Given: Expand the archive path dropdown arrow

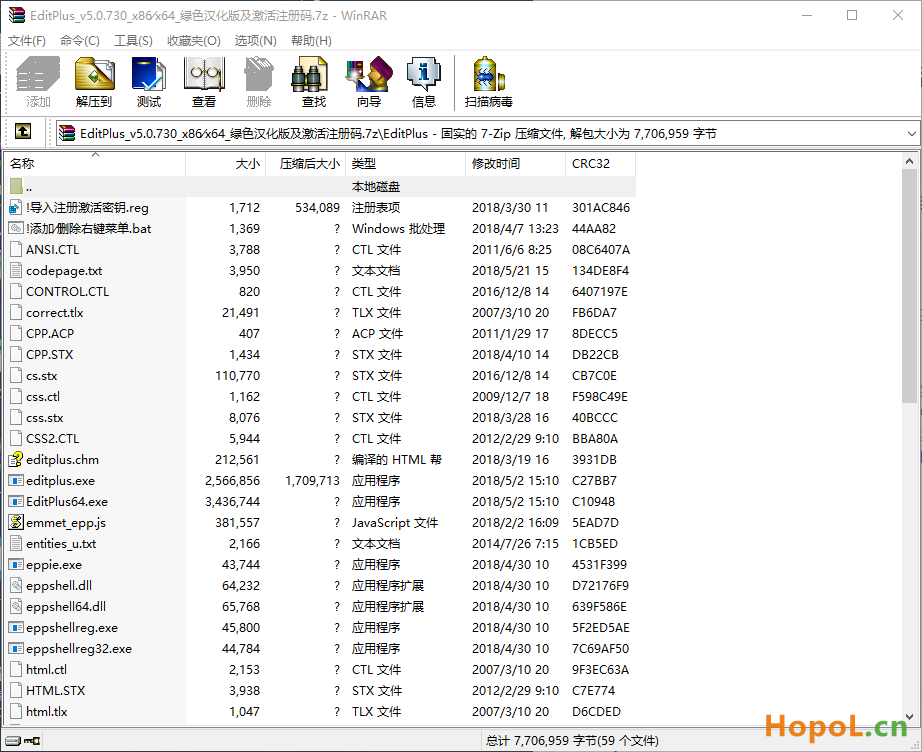Looking at the screenshot, I should click(911, 133).
